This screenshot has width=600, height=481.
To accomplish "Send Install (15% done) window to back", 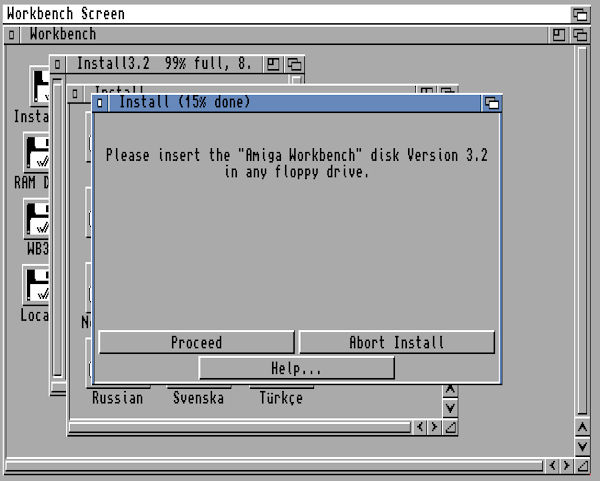I will click(x=491, y=103).
